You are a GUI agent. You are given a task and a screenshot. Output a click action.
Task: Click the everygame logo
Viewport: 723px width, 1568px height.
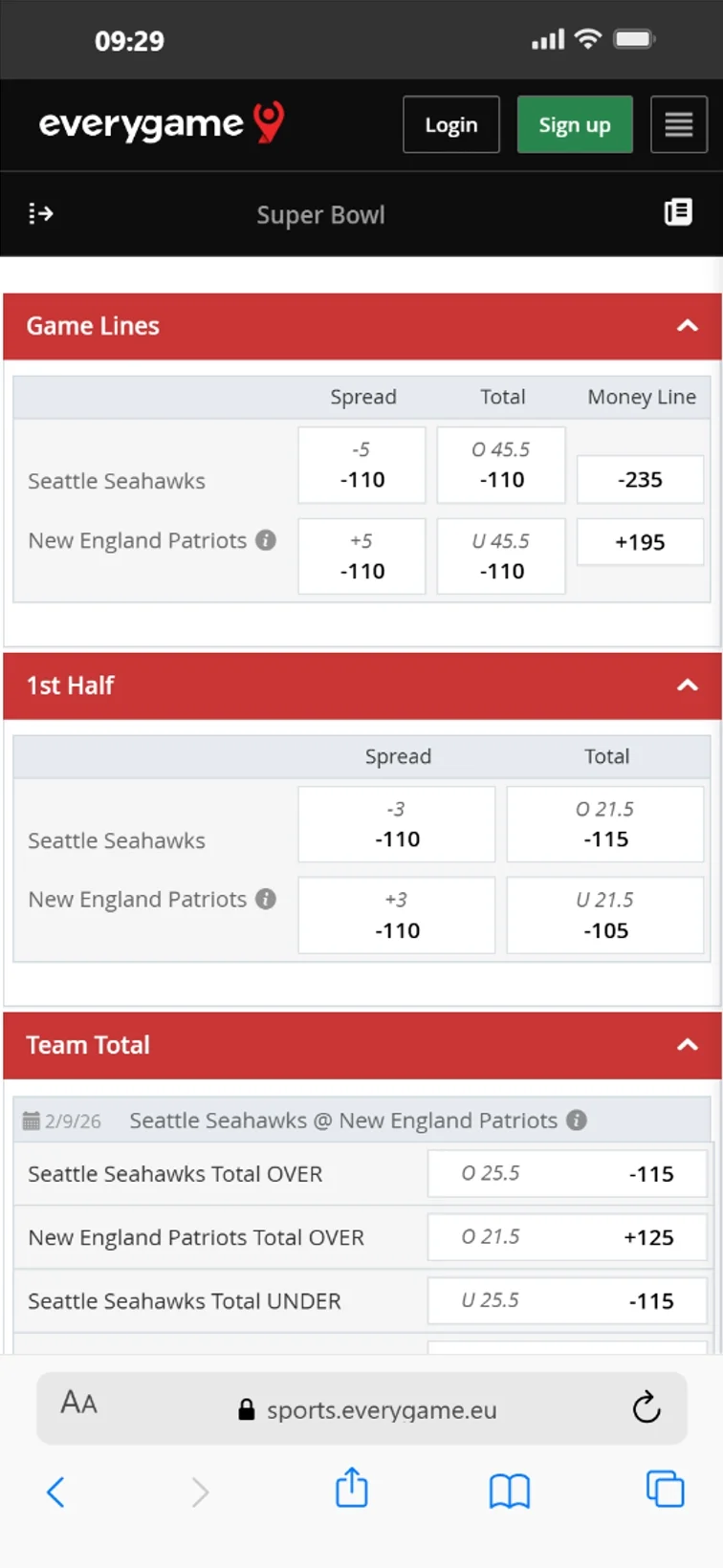click(x=161, y=123)
